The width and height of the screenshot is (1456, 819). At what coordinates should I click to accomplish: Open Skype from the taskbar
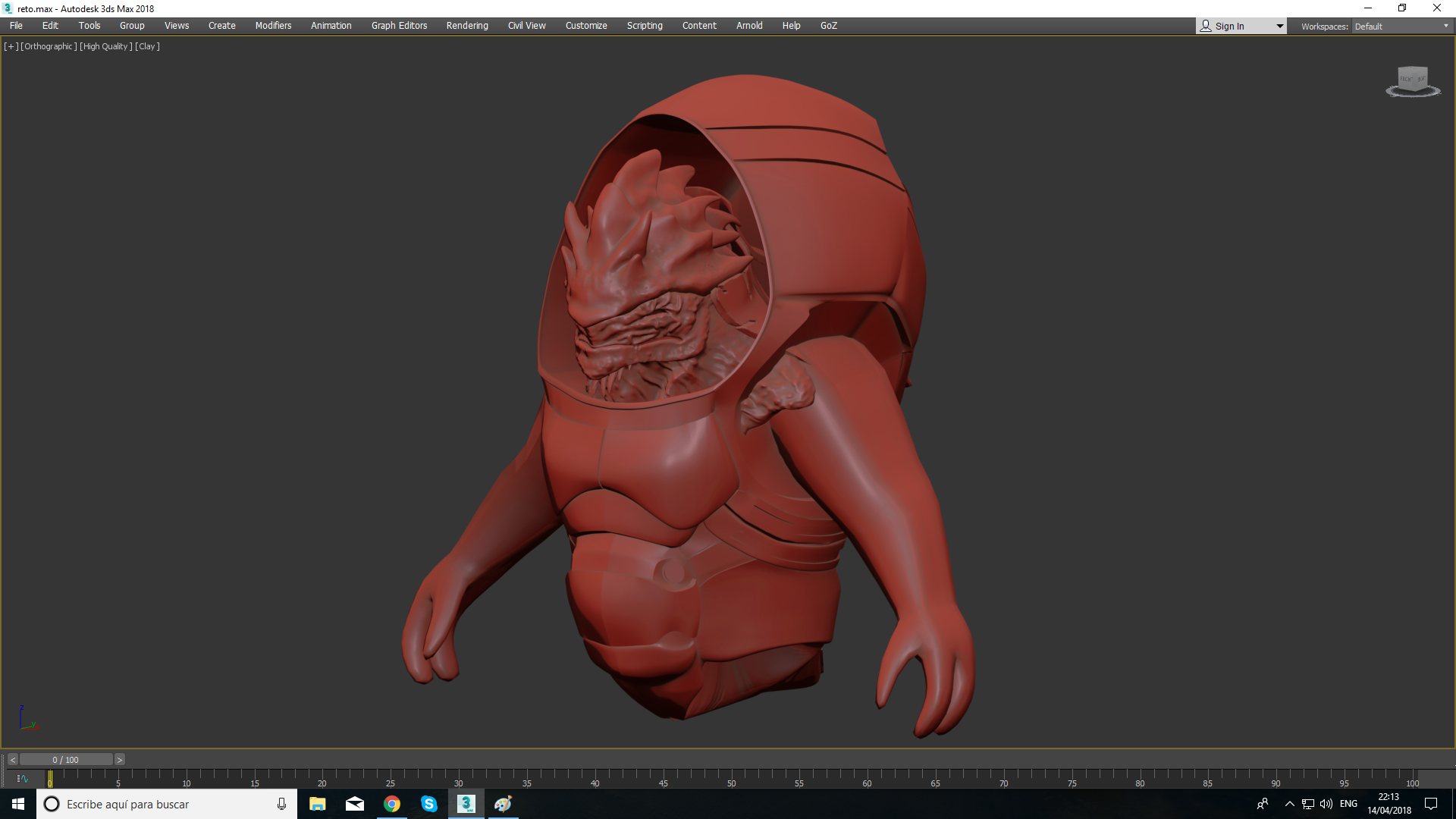pos(429,804)
